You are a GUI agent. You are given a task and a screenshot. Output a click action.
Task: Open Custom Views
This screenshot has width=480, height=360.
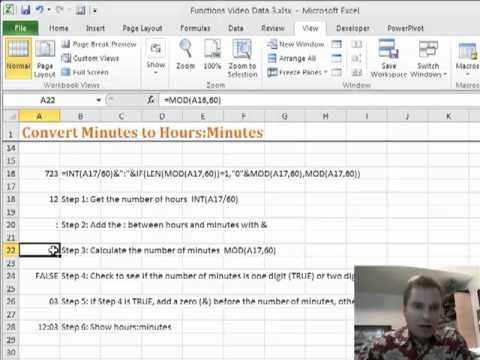[x=90, y=58]
